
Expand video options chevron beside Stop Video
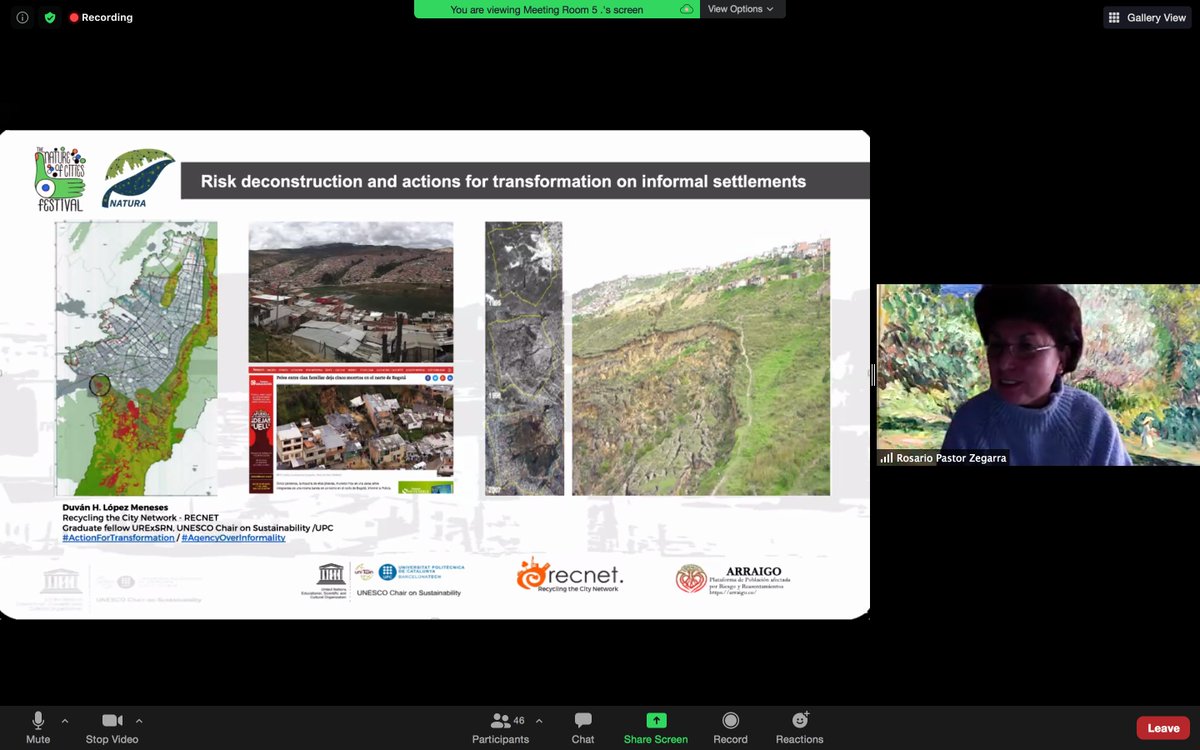[139, 720]
